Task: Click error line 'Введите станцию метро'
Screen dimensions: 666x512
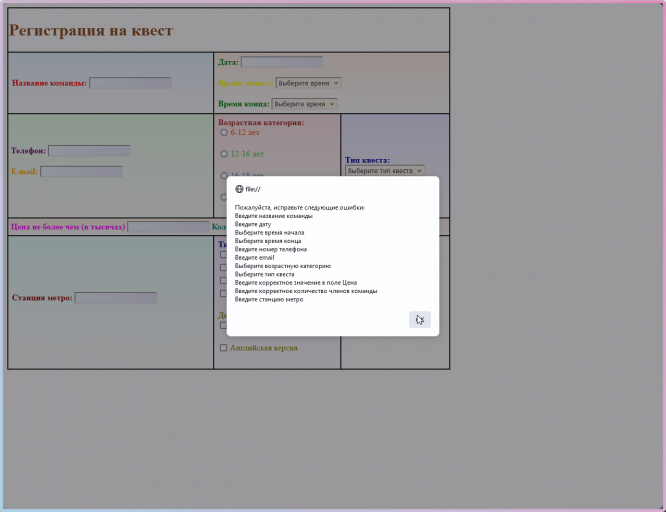Action: [269, 300]
